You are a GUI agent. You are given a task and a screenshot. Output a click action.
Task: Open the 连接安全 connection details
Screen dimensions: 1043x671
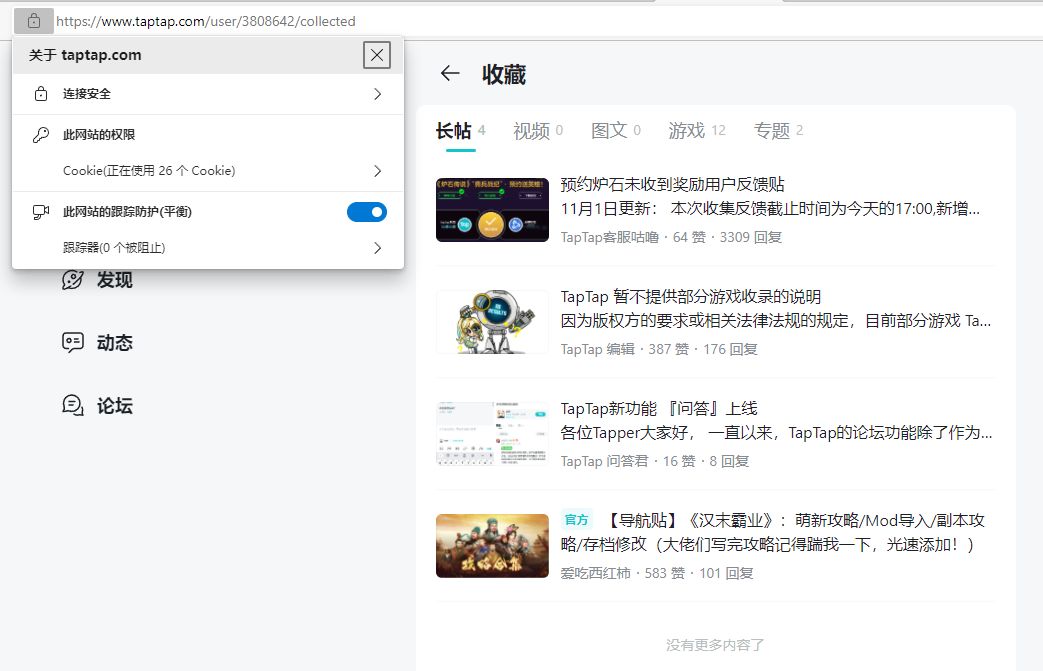(x=208, y=94)
